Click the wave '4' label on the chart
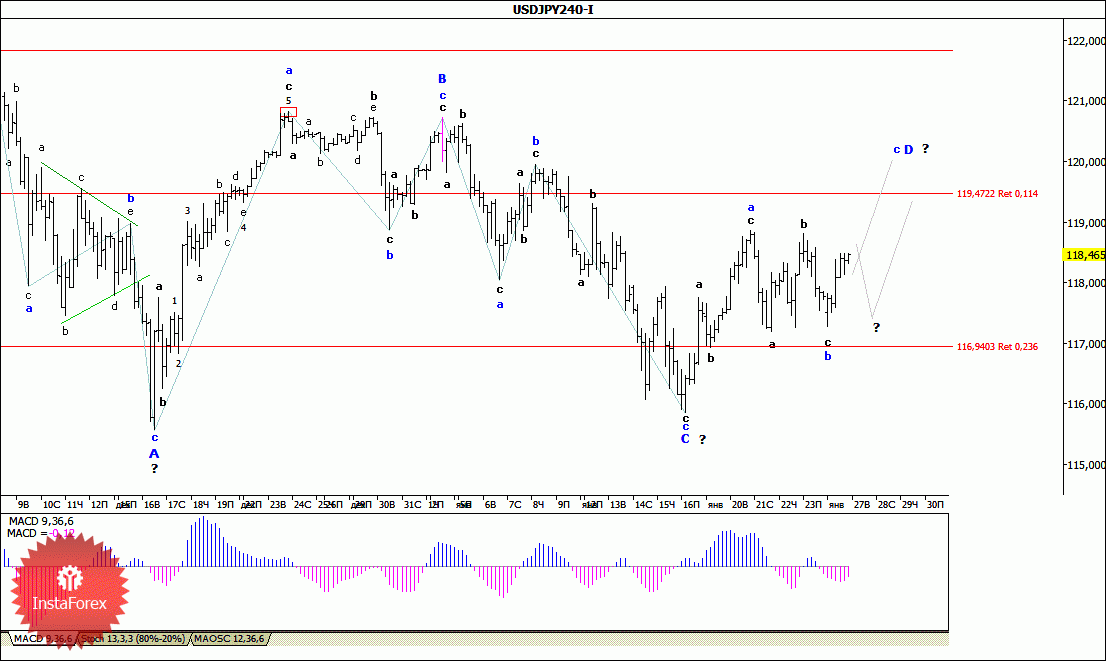The width and height of the screenshot is (1106, 661). click(243, 227)
